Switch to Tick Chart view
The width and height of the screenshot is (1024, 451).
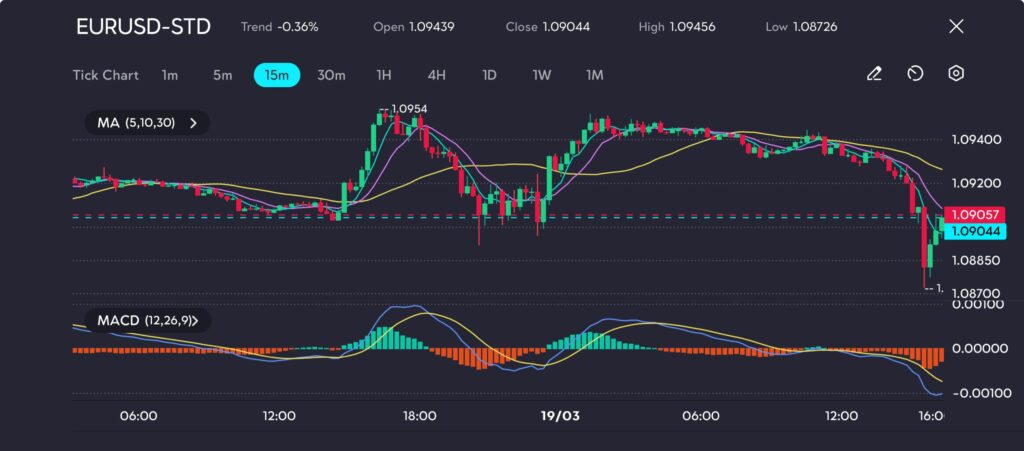(105, 75)
